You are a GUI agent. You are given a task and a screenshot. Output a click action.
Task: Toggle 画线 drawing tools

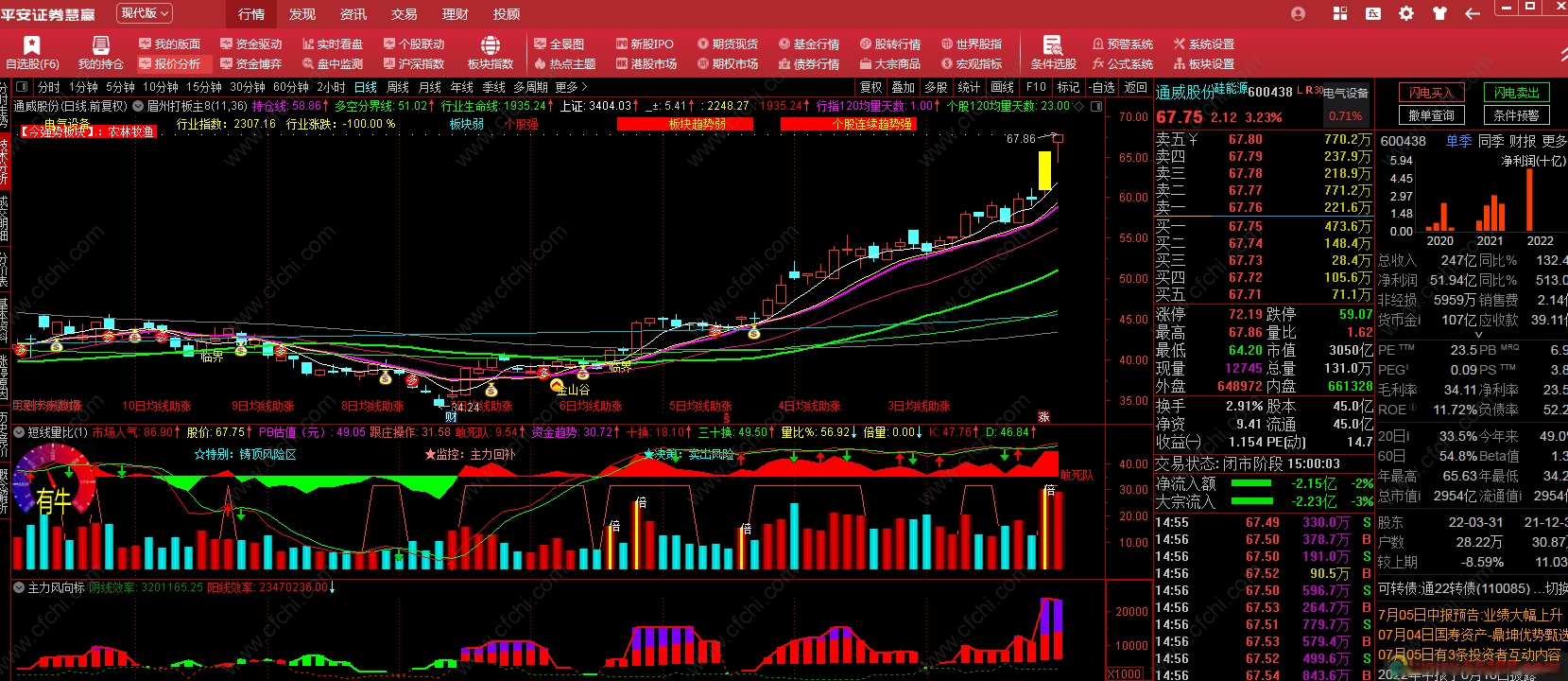pos(1002,87)
